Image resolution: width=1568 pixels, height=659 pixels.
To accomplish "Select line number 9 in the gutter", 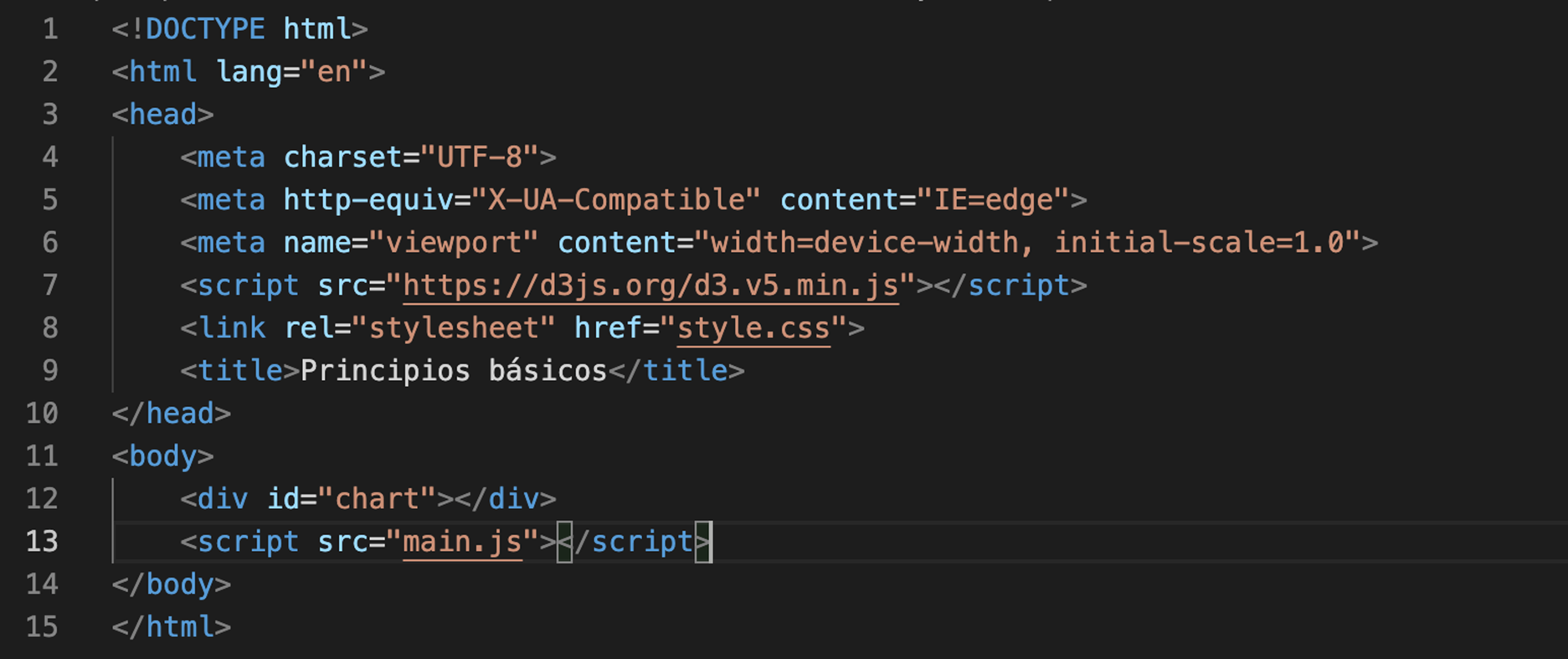I will click(x=50, y=371).
